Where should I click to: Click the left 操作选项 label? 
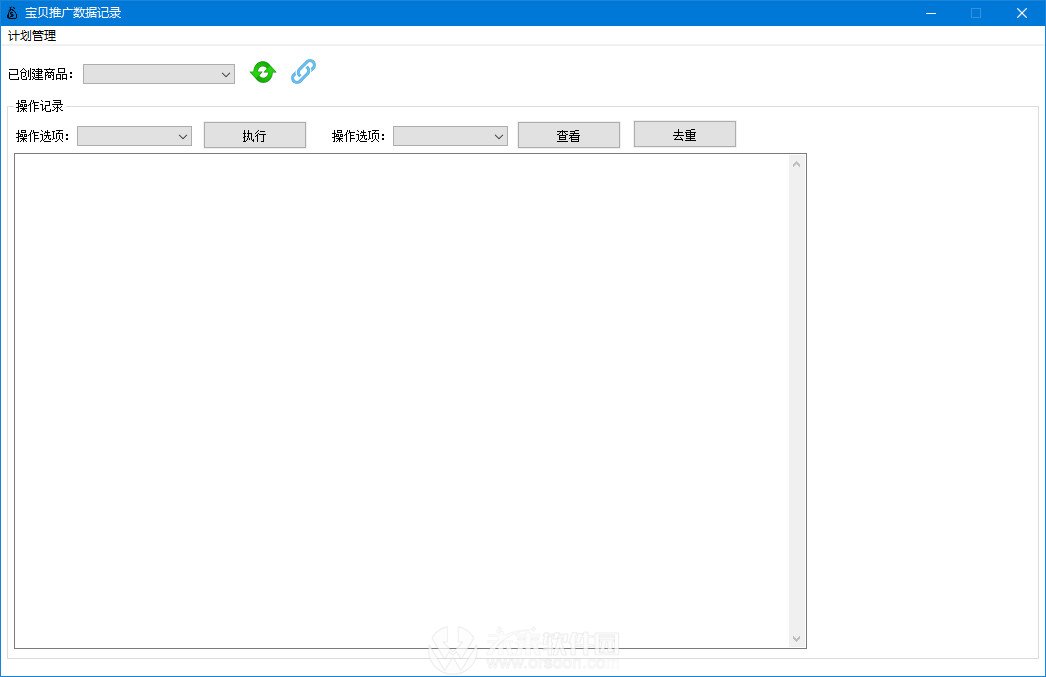coord(42,135)
